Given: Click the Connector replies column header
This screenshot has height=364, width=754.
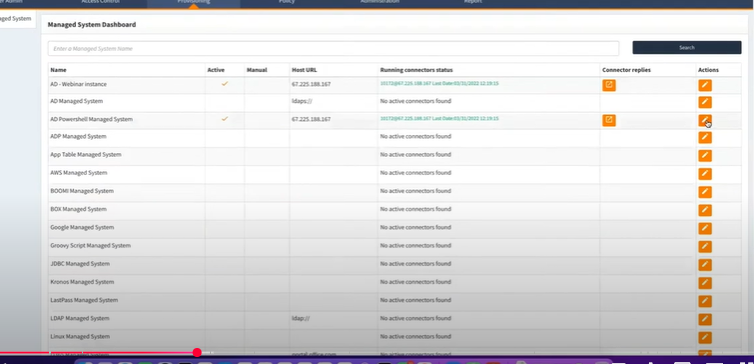Looking at the screenshot, I should tap(626, 70).
